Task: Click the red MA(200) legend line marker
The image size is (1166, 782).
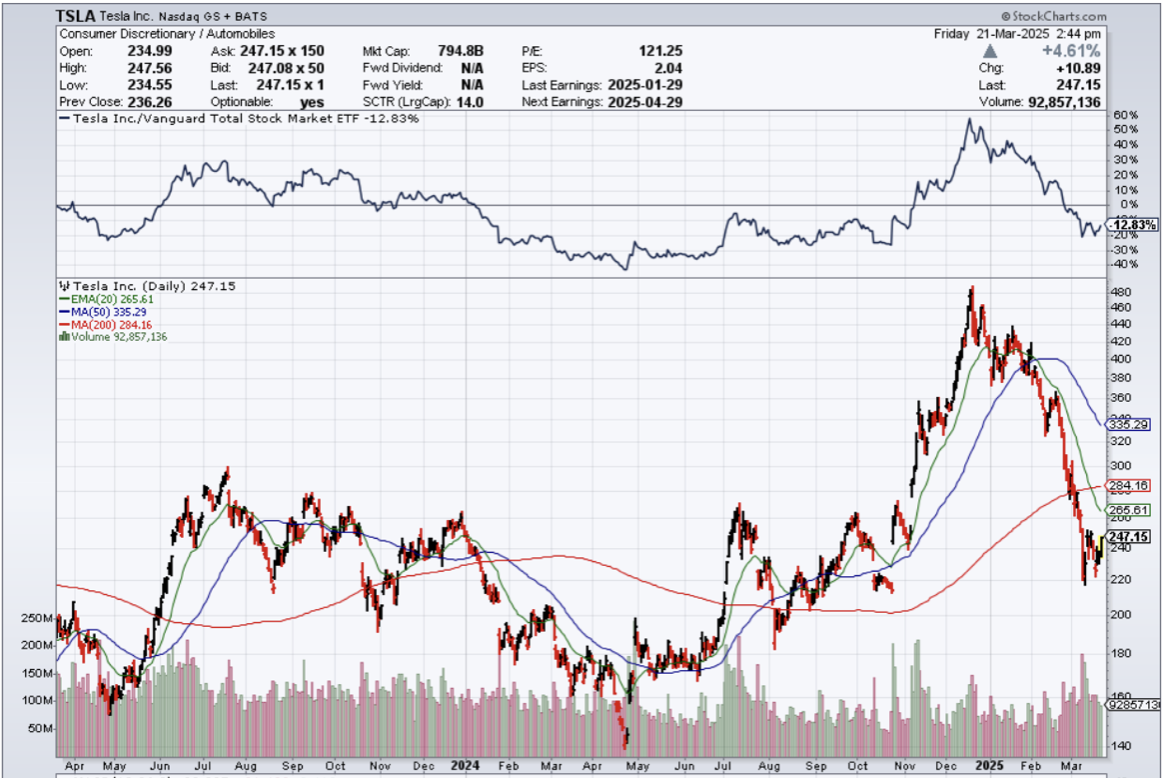Action: [63, 325]
